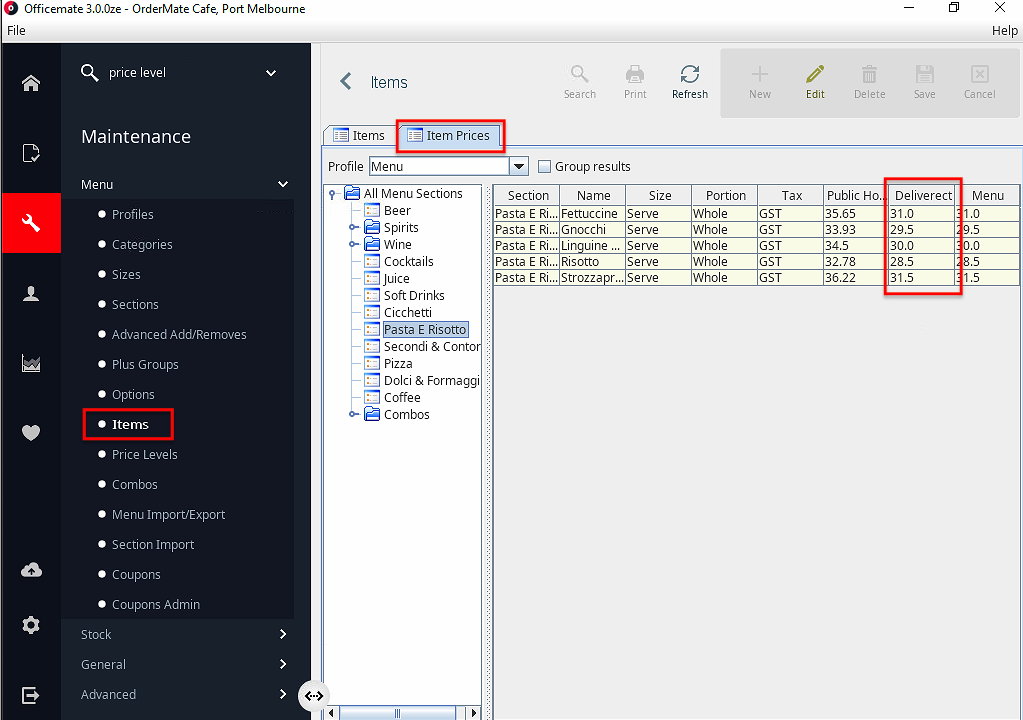Expand the General section
Viewport: 1023px width, 720px height.
[282, 664]
